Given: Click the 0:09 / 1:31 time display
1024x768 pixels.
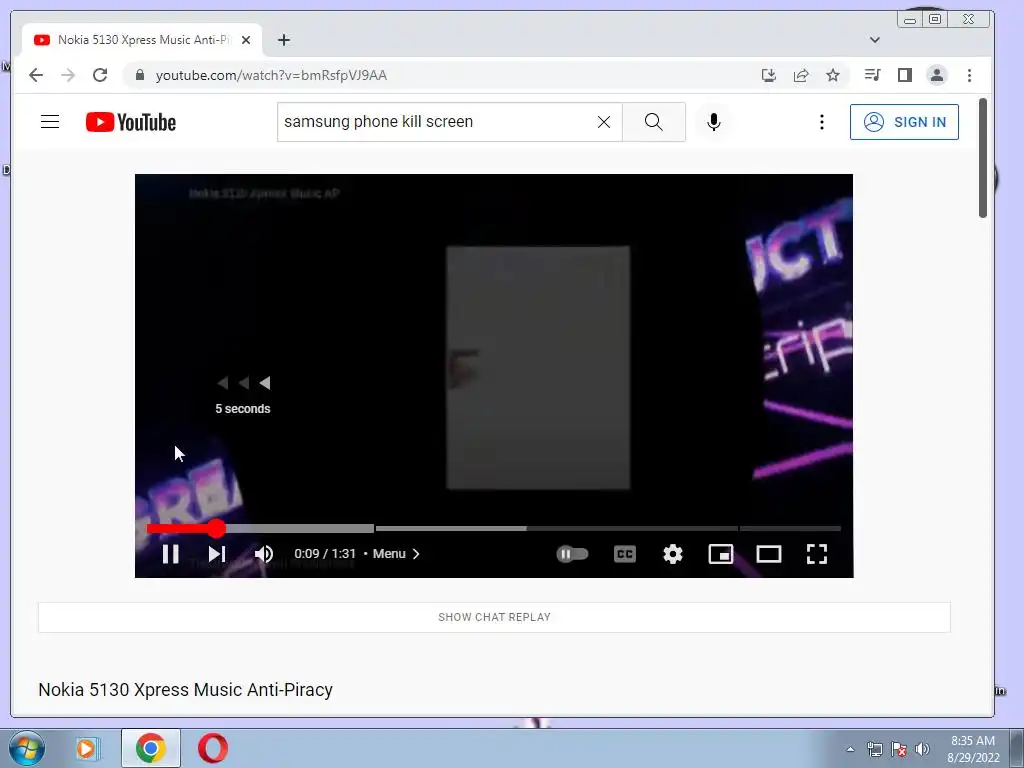Looking at the screenshot, I should 325,554.
